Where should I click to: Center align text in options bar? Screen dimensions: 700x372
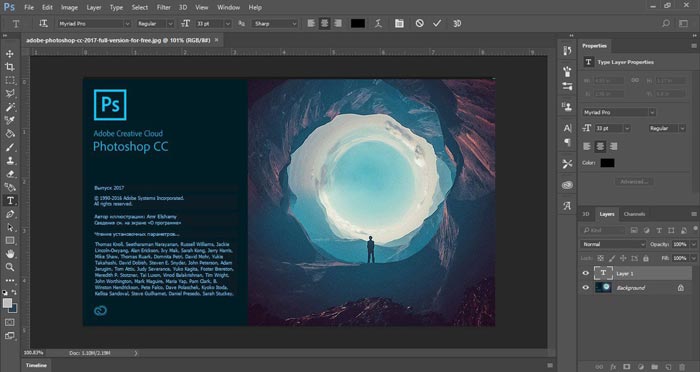(325, 24)
